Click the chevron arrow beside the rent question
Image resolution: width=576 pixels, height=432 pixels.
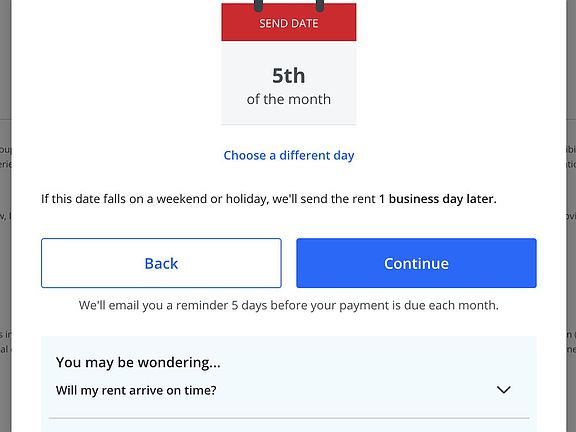click(504, 390)
